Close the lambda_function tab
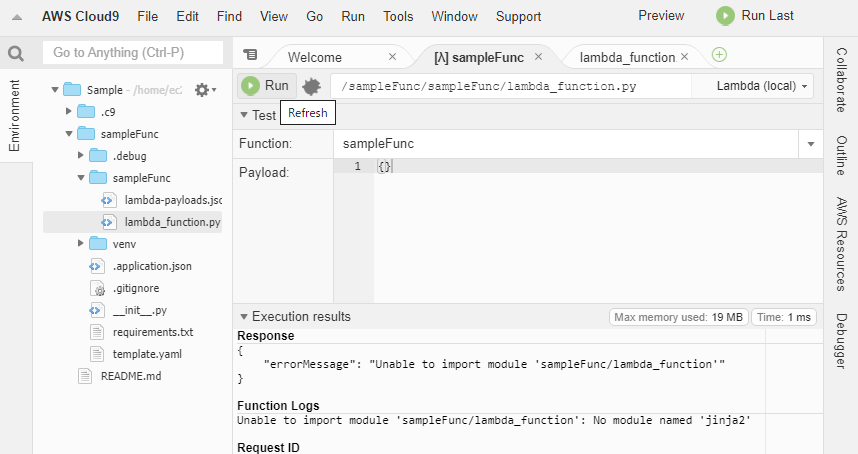This screenshot has width=858, height=454. [x=685, y=56]
